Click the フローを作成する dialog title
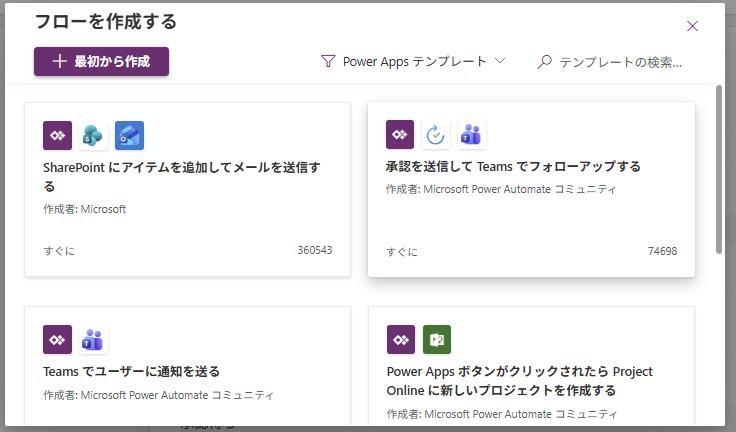The height and width of the screenshot is (432, 736). pos(106,22)
